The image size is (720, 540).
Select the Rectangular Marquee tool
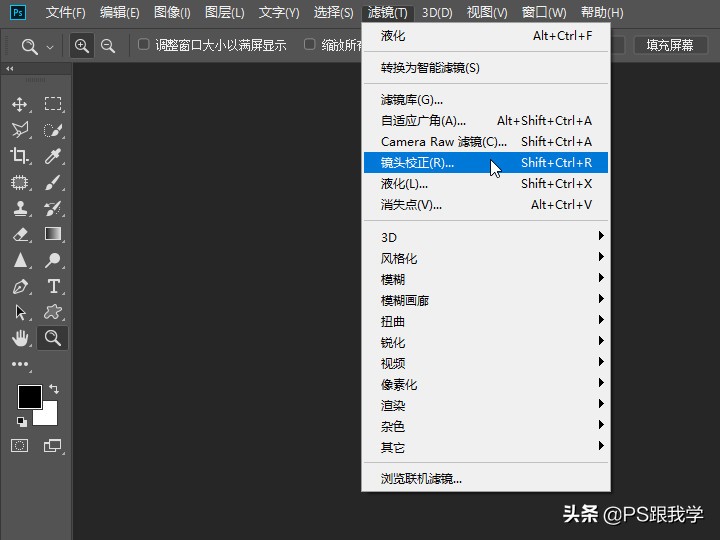(x=53, y=104)
